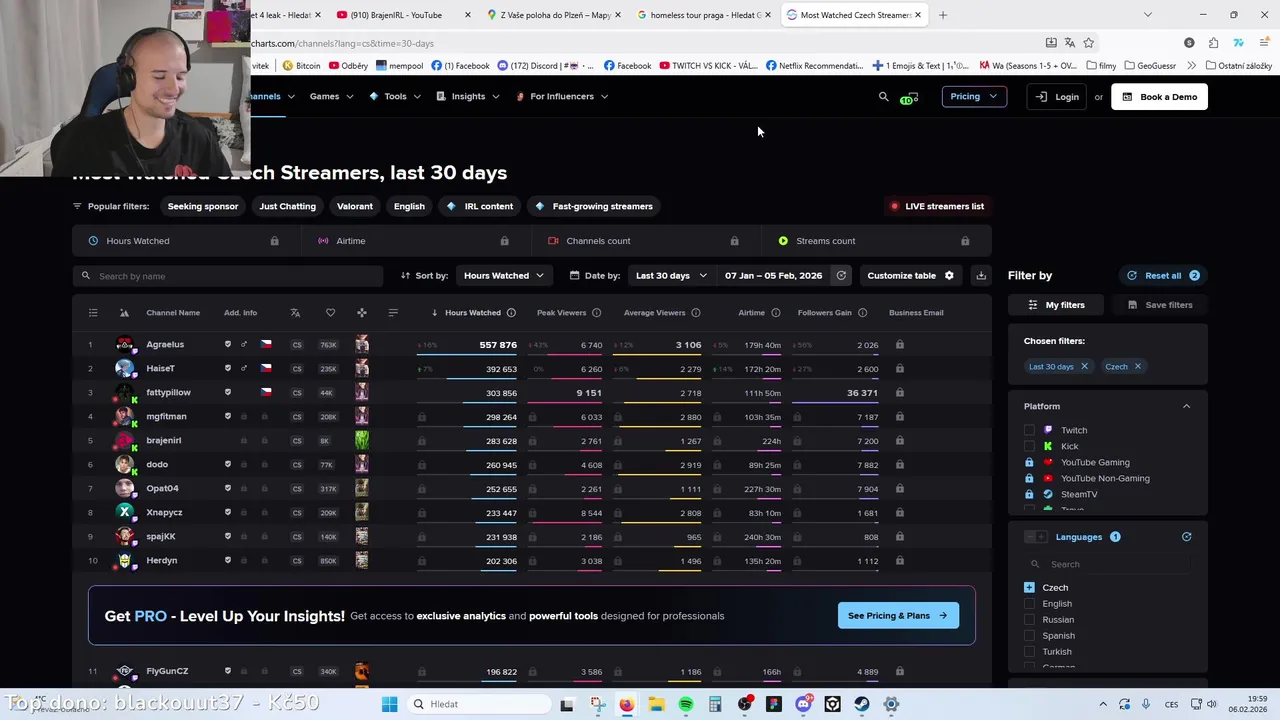The height and width of the screenshot is (720, 1280).
Task: Click the Customize table gear button
Action: coord(910,276)
